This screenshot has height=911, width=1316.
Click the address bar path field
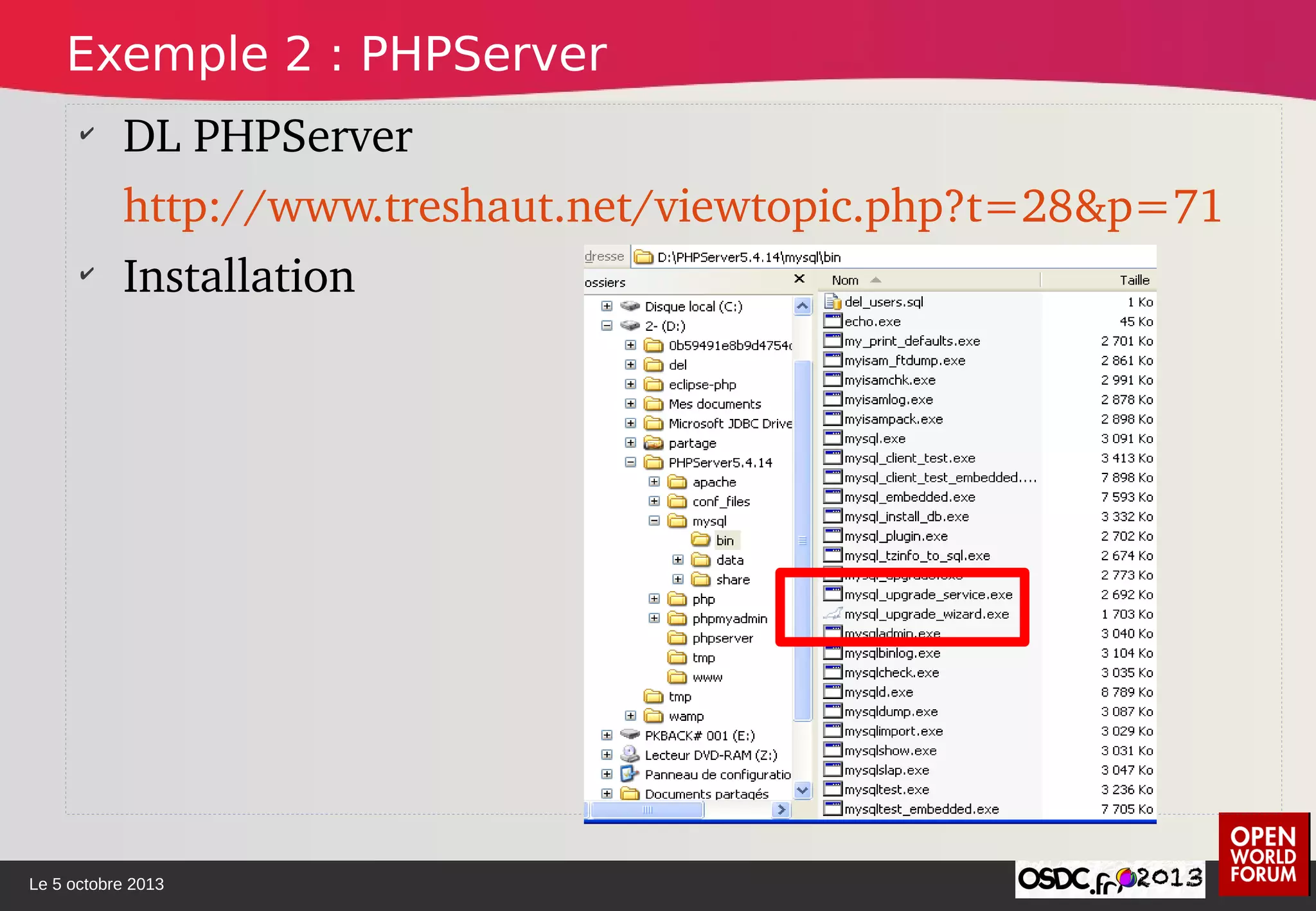(x=894, y=257)
